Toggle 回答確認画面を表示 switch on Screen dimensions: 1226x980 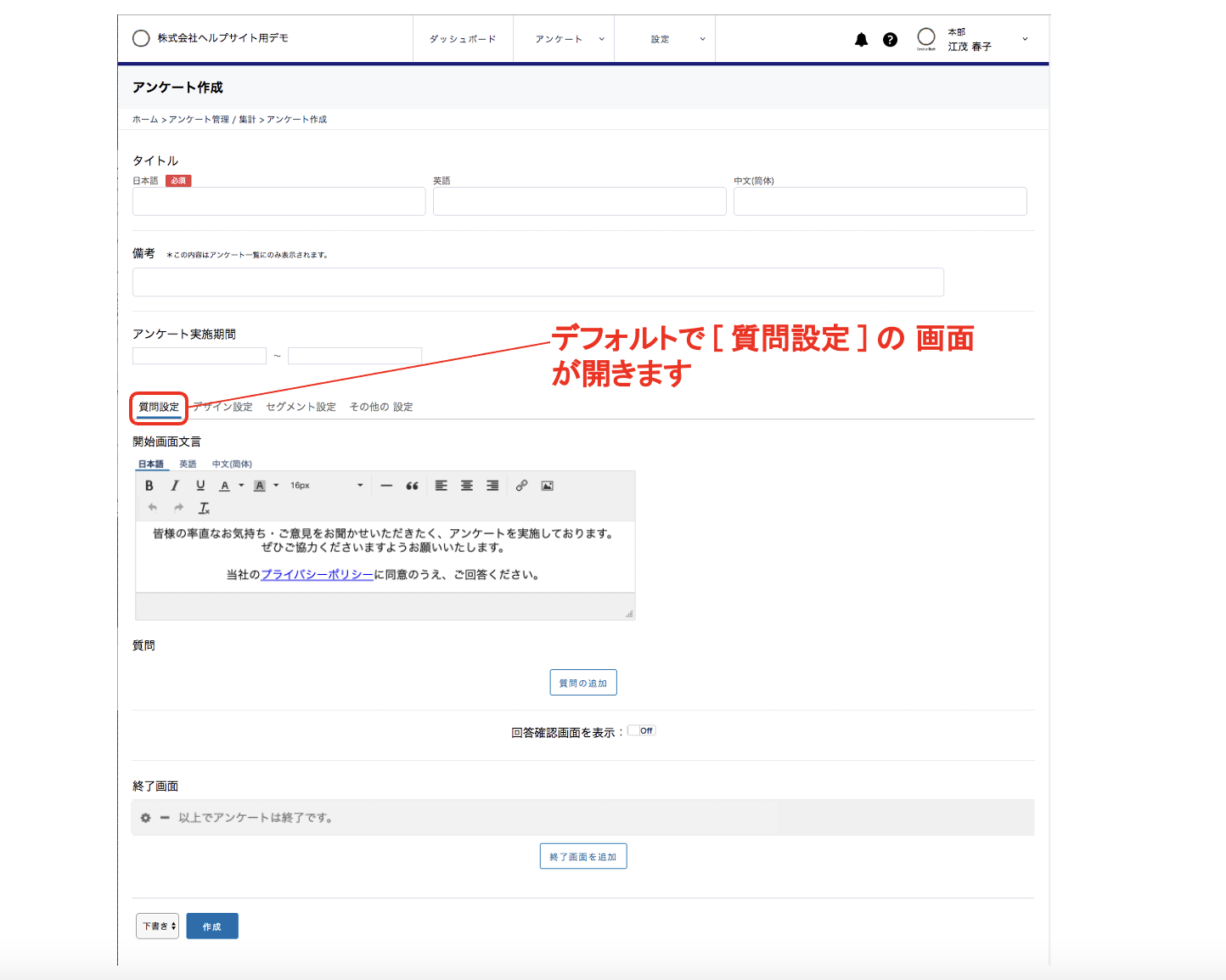(642, 731)
